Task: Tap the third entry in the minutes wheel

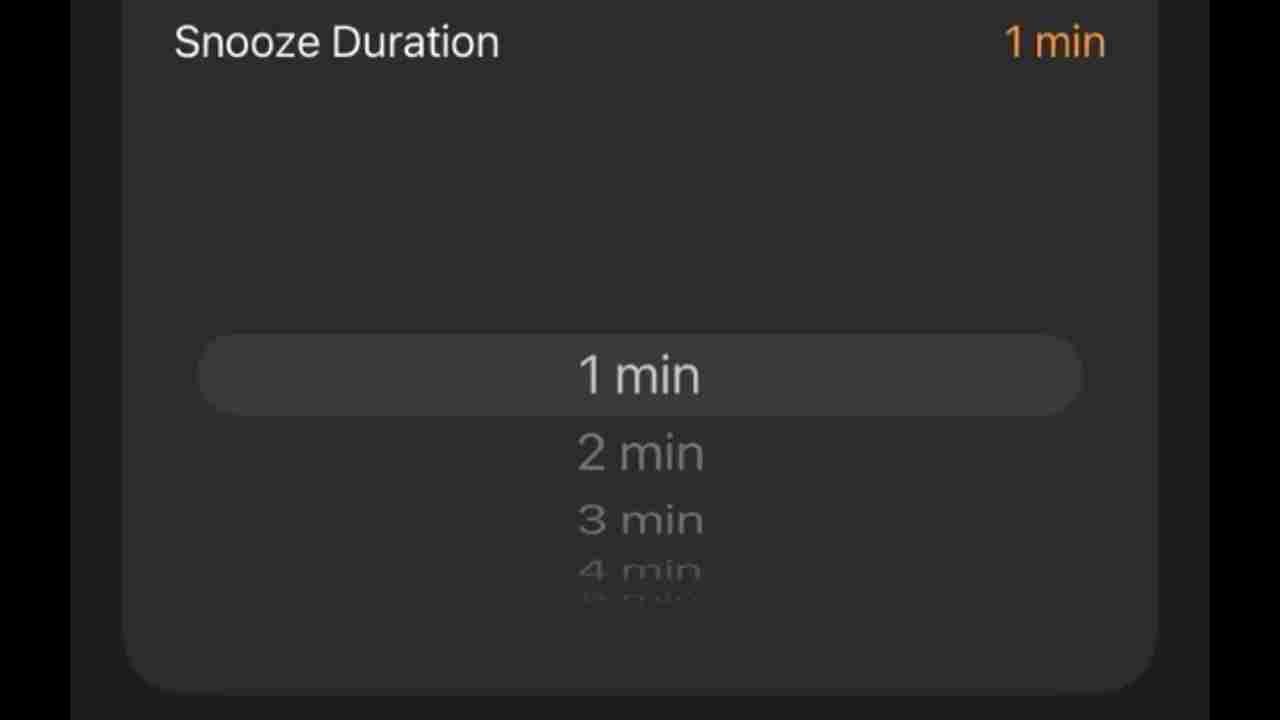Action: click(x=640, y=520)
